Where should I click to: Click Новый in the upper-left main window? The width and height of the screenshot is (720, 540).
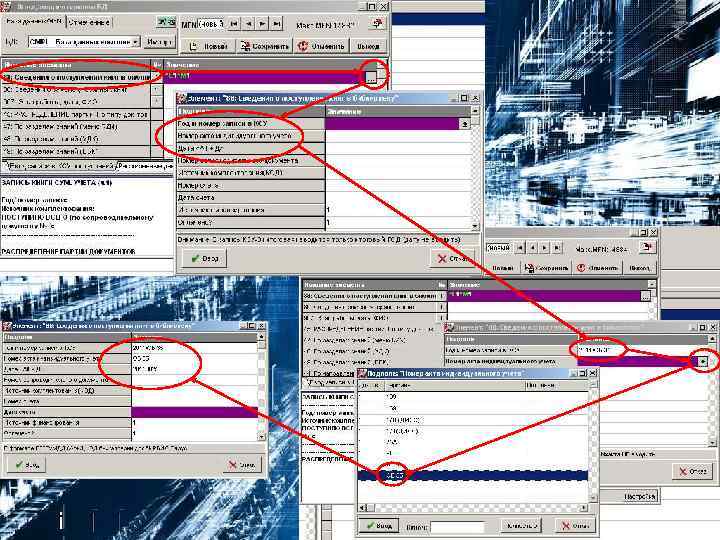[209, 46]
